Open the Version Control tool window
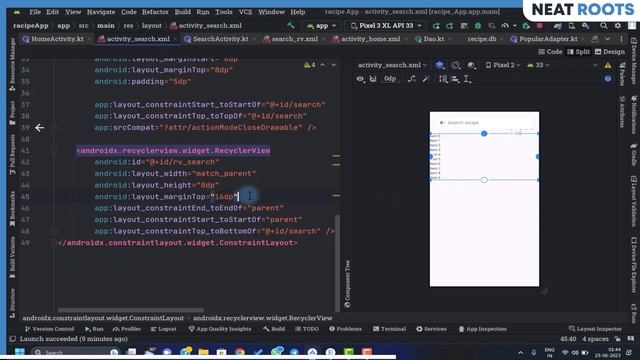 [x=49, y=329]
